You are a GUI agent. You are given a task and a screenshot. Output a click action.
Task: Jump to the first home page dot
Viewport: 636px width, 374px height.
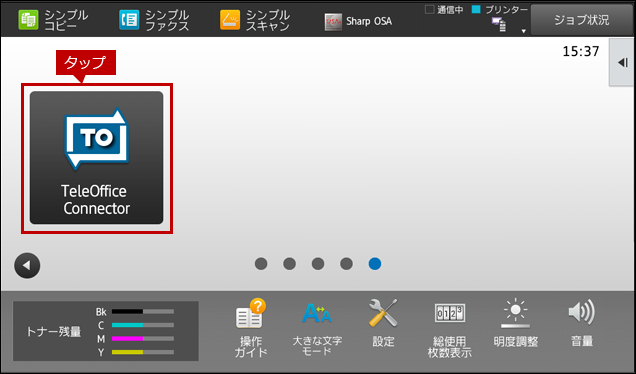[261, 264]
